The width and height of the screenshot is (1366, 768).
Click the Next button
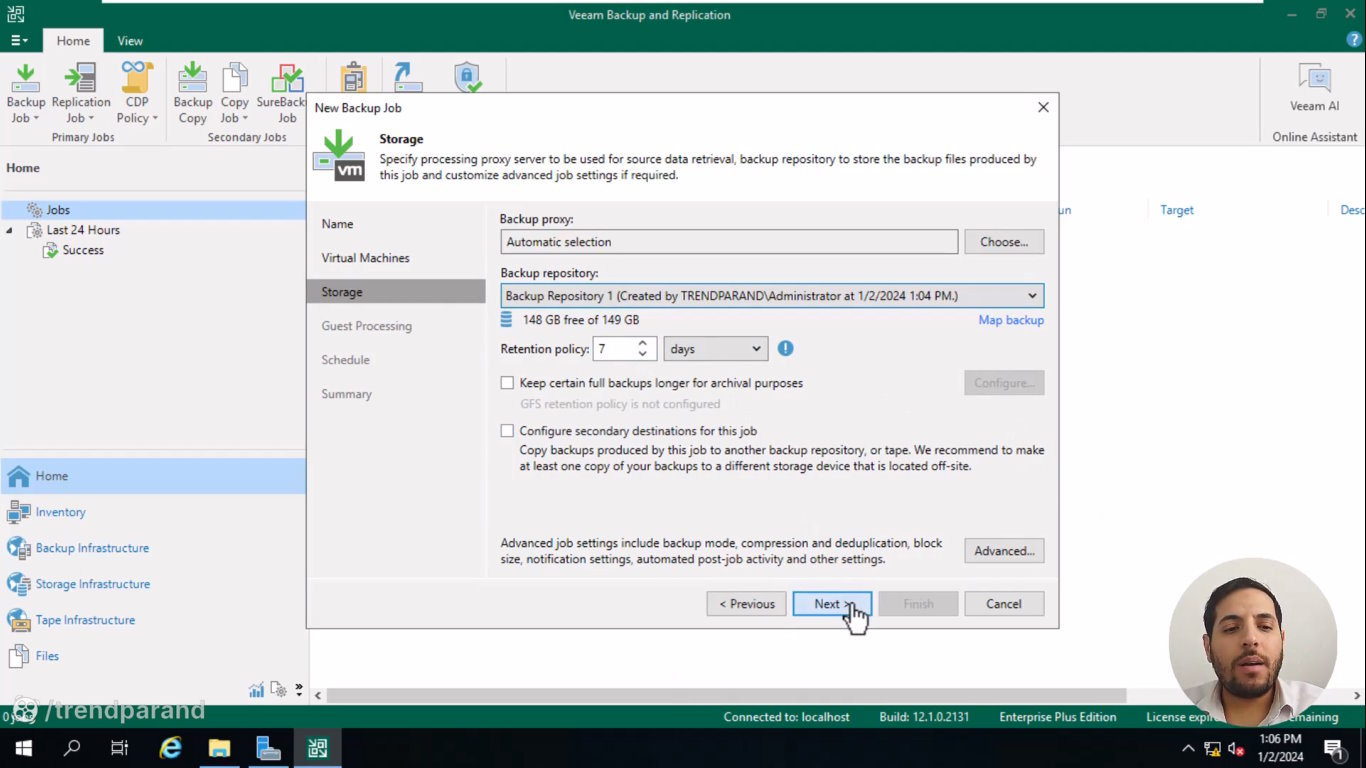tap(832, 604)
